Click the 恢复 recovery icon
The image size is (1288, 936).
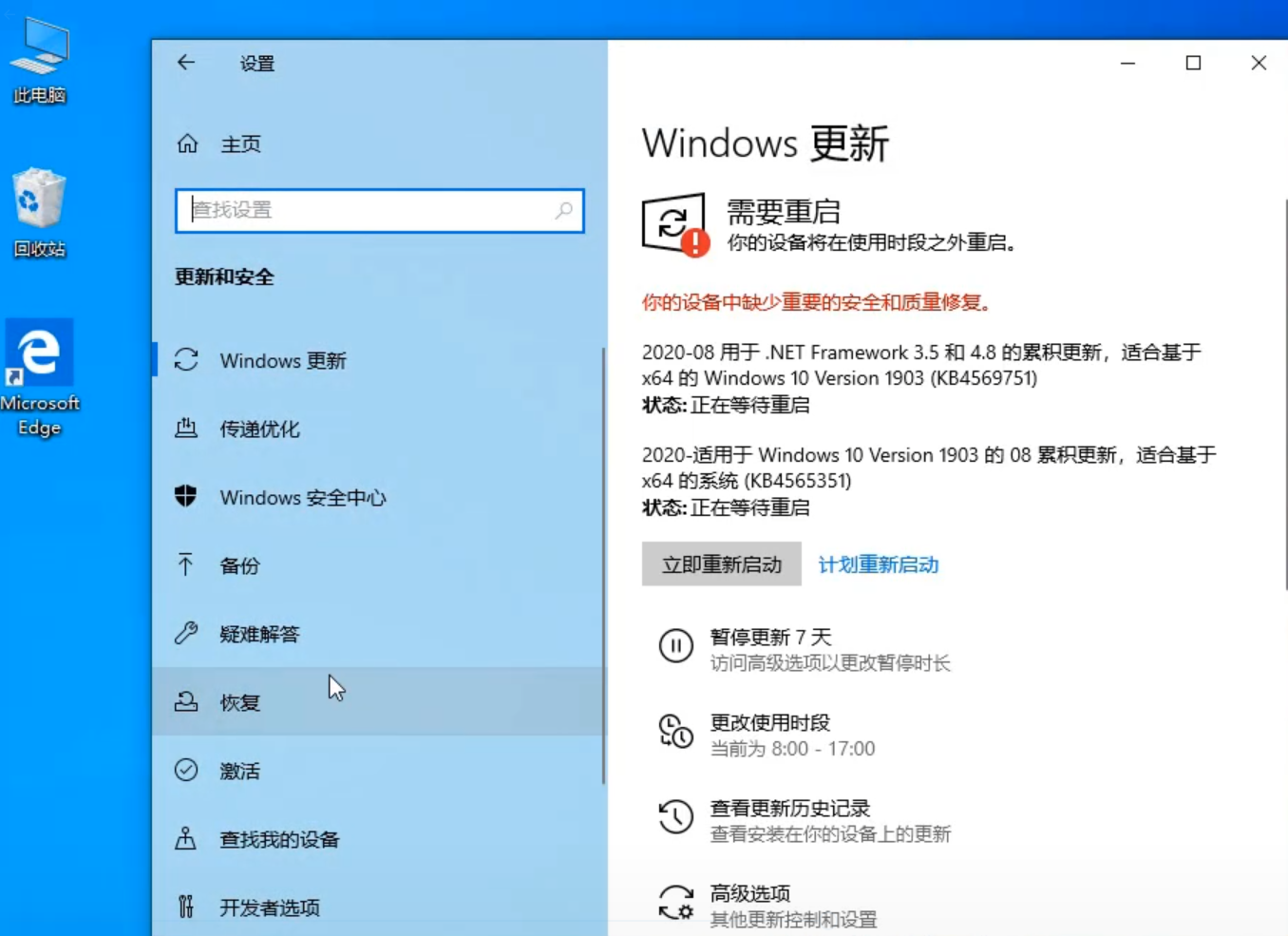[186, 702]
